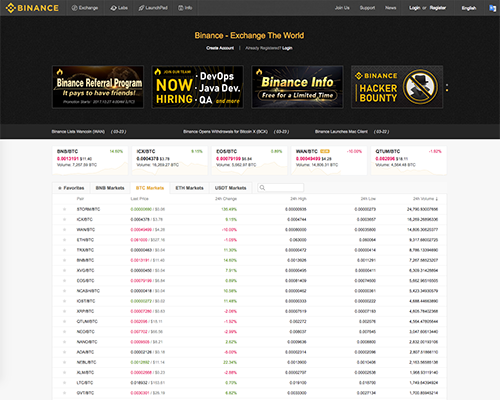
Task: Click the search magnifier icon
Action: tap(262, 188)
